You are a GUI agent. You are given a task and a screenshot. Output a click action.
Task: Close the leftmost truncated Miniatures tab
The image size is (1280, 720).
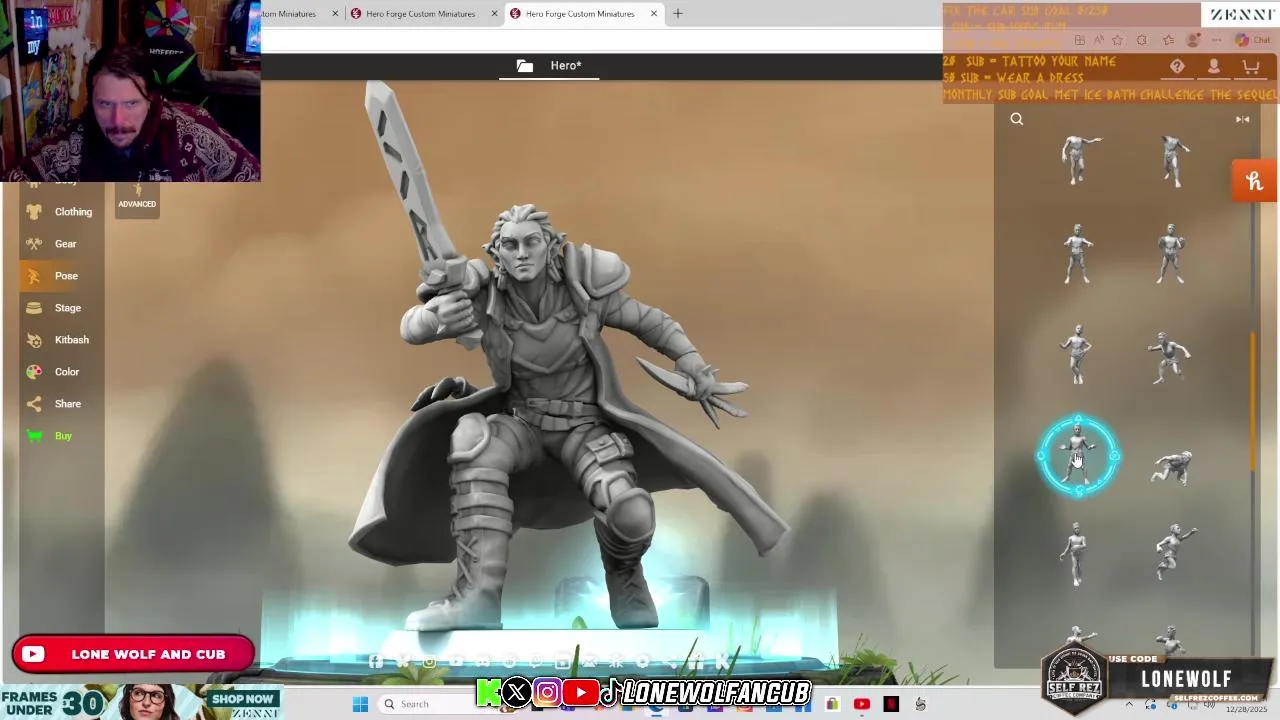tap(335, 14)
